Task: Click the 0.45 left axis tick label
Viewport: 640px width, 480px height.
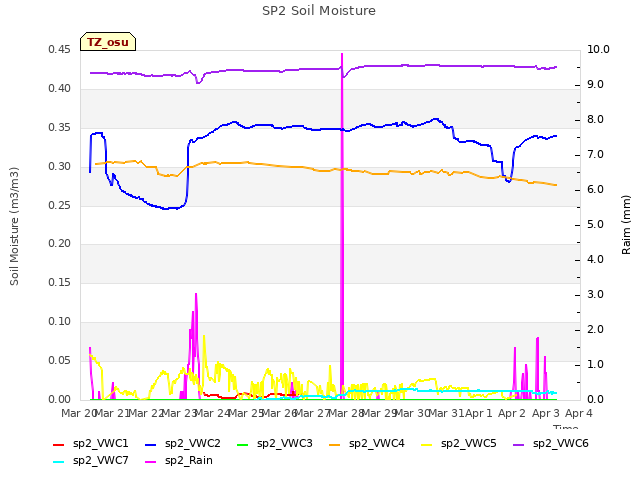Action: (x=59, y=50)
